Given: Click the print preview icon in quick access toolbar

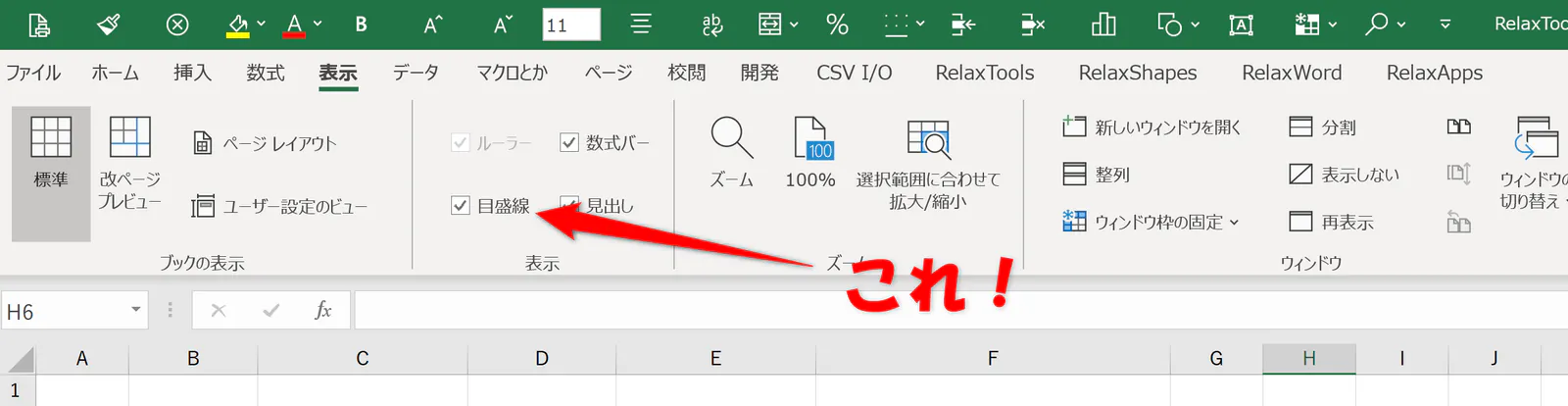Looking at the screenshot, I should coord(38,24).
